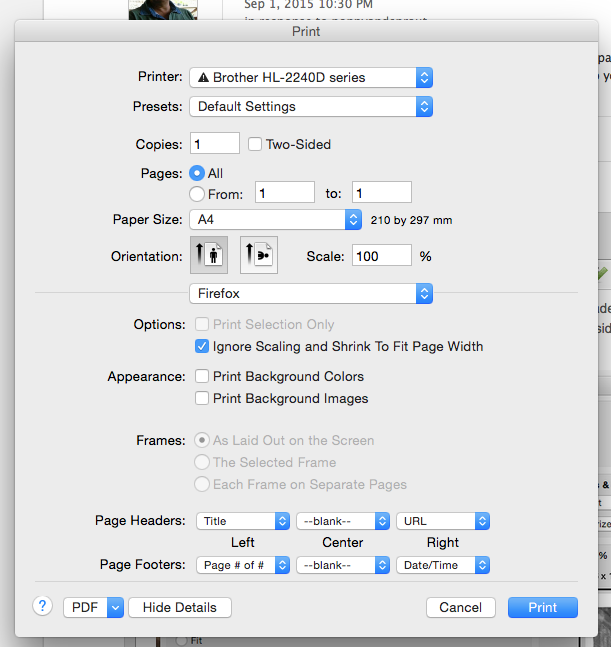Open the PDF options arrow
Image resolution: width=611 pixels, height=647 pixels.
coord(115,607)
